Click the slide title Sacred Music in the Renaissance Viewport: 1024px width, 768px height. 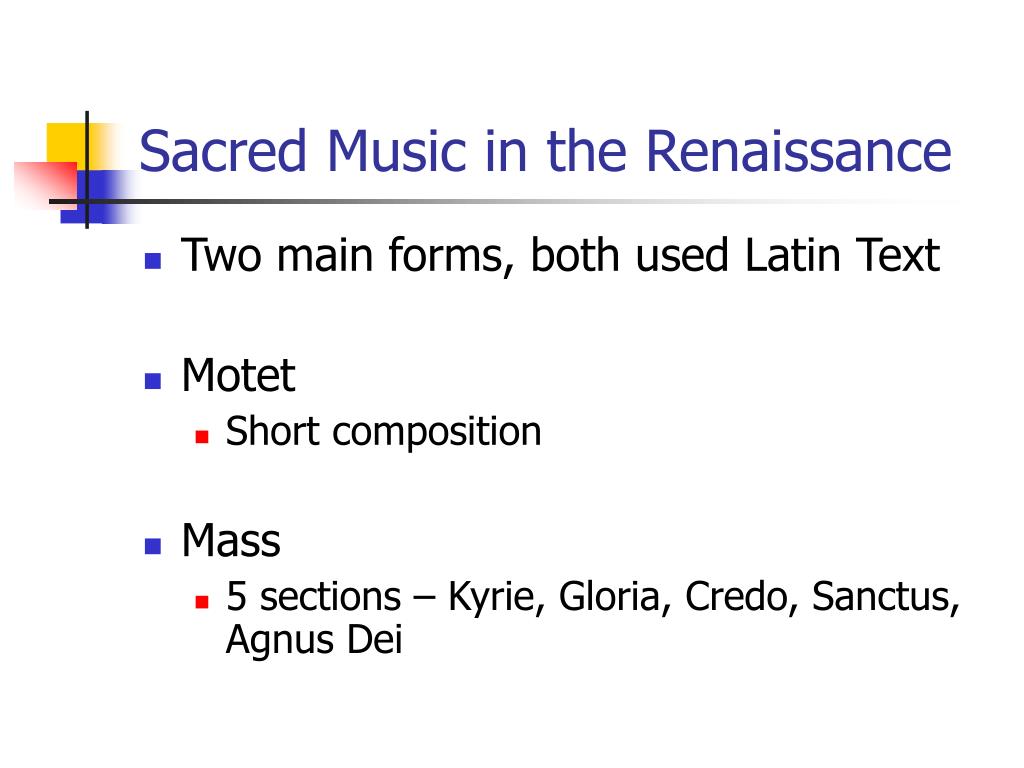pos(545,152)
